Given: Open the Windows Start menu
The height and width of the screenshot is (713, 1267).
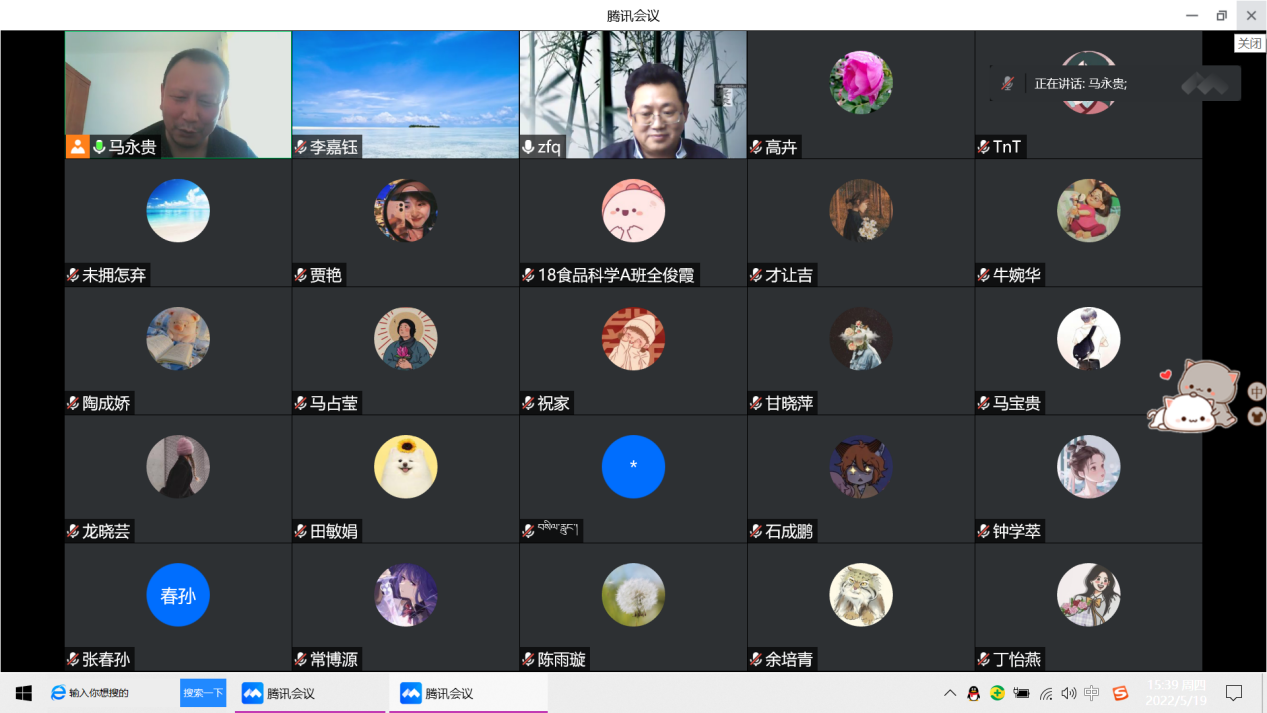Looking at the screenshot, I should pyautogui.click(x=23, y=693).
